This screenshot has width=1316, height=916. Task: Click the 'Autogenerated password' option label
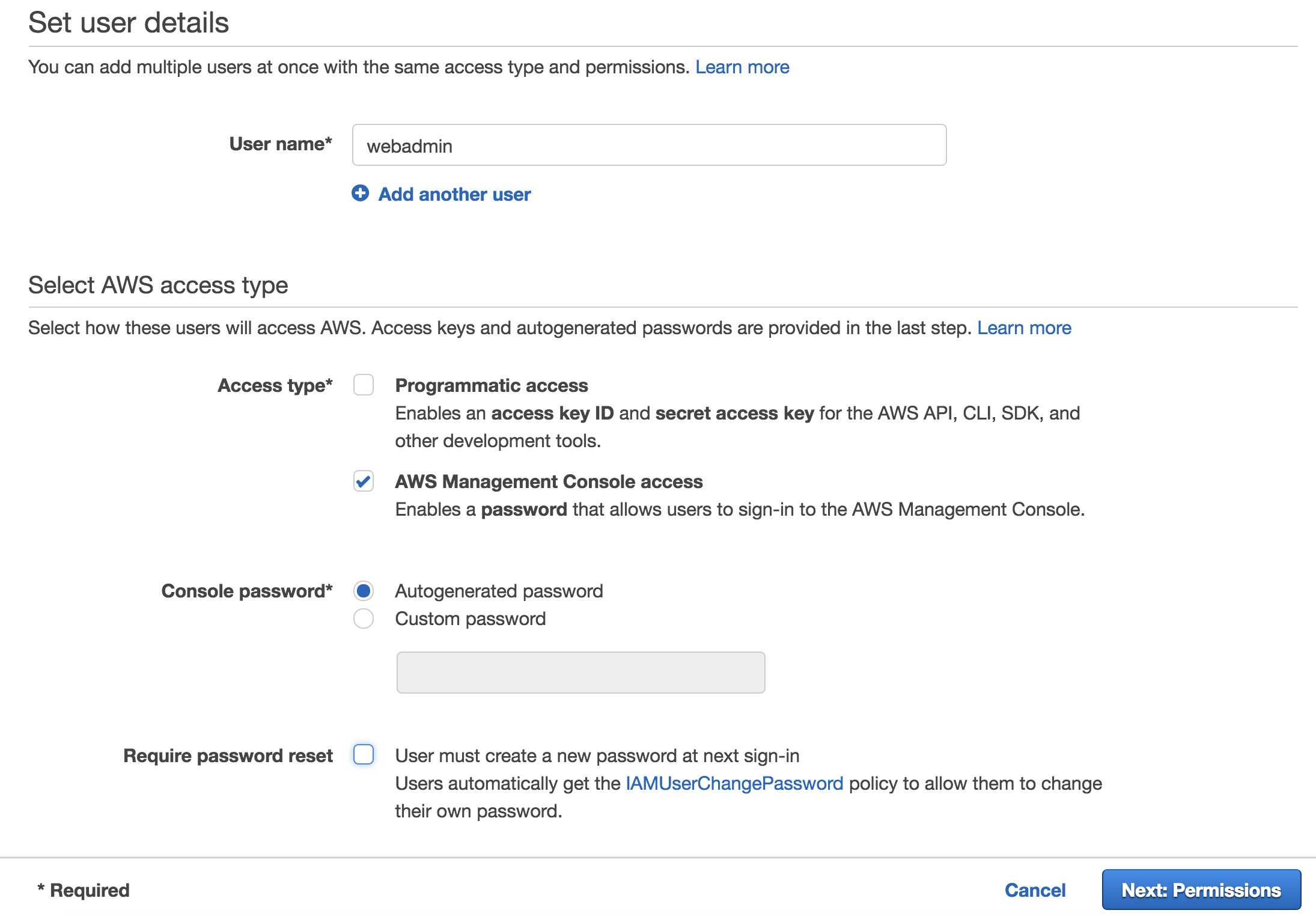[499, 591]
